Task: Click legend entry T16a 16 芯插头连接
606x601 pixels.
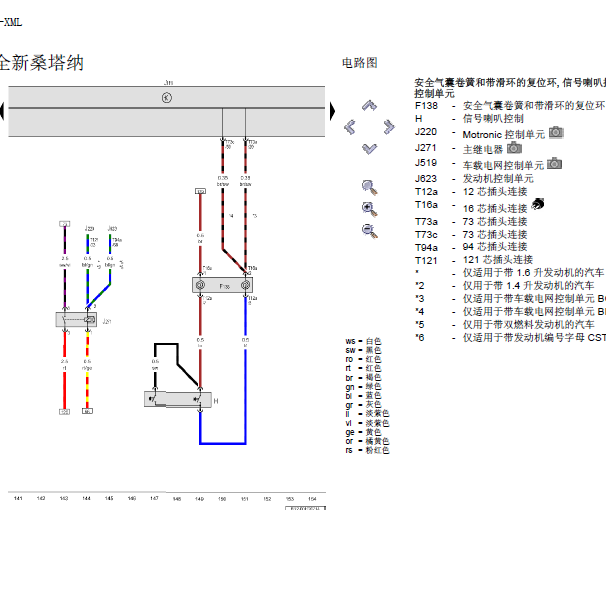Action: 471,209
